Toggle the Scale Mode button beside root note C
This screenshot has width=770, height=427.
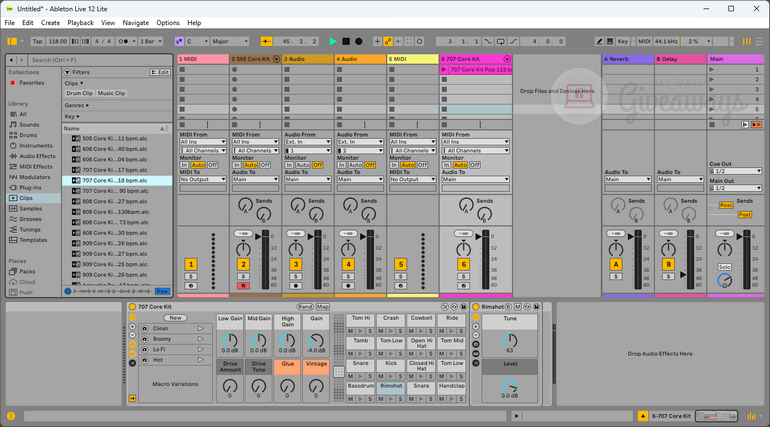[x=179, y=41]
